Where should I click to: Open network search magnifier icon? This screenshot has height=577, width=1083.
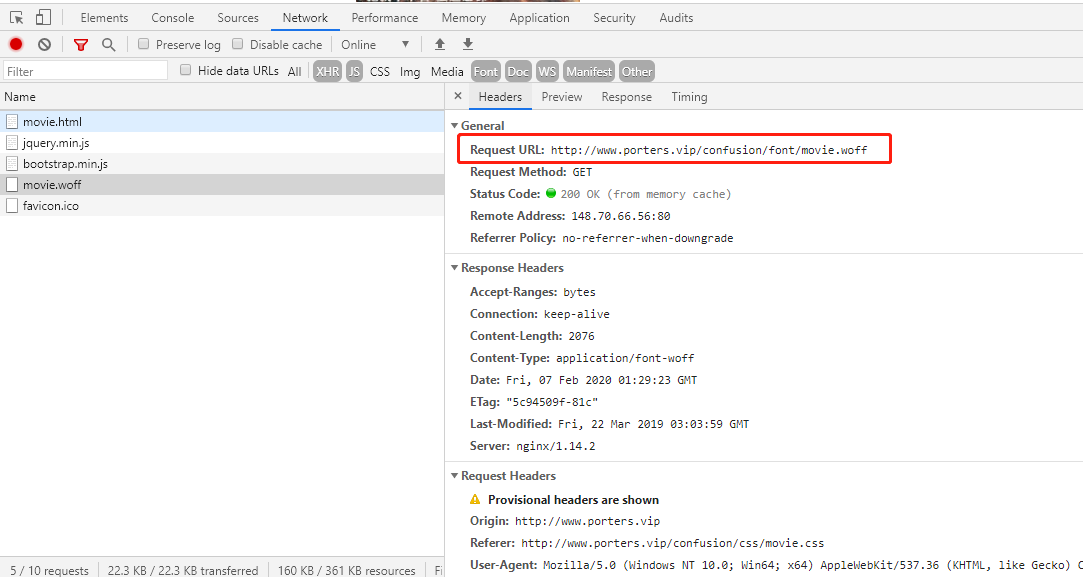tap(108, 45)
